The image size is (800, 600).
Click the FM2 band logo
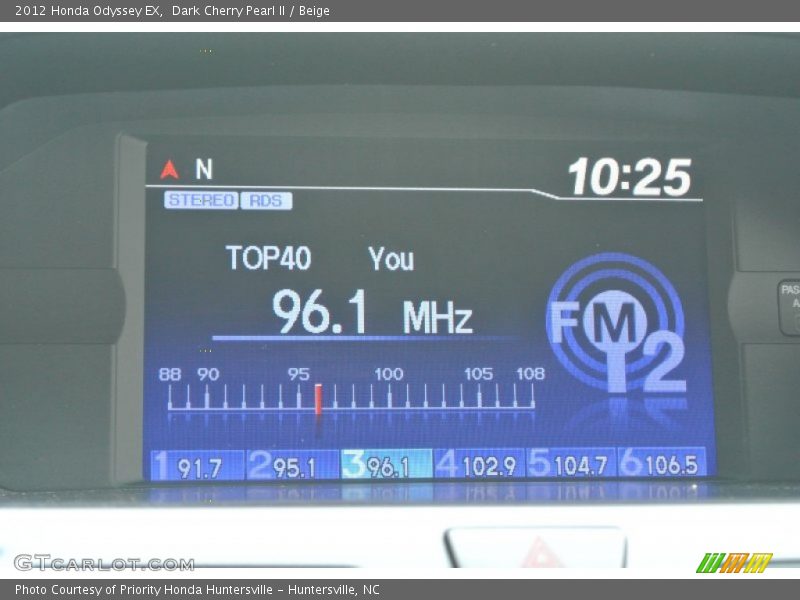(617, 323)
